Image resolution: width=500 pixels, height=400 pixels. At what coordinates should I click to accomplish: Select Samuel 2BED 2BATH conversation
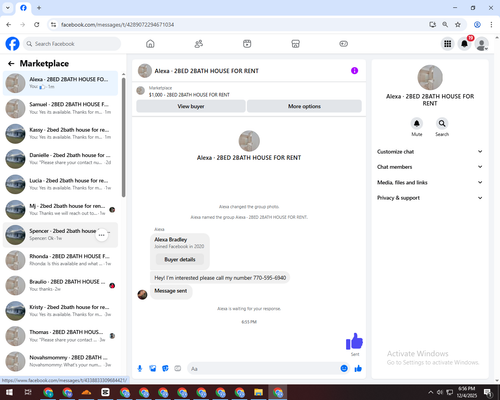pos(60,108)
